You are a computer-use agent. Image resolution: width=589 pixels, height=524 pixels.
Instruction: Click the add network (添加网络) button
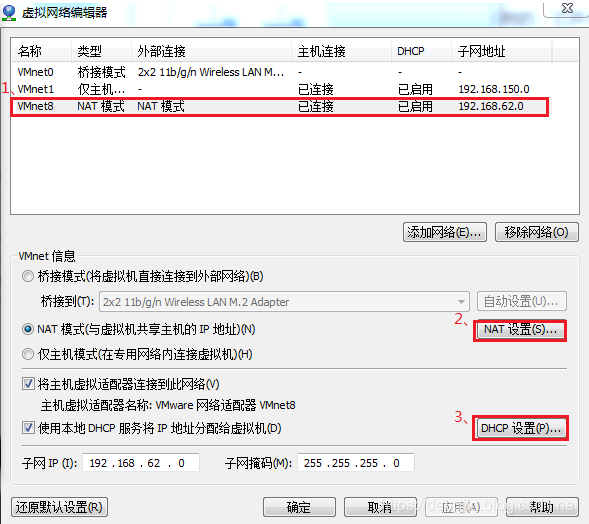pos(445,232)
